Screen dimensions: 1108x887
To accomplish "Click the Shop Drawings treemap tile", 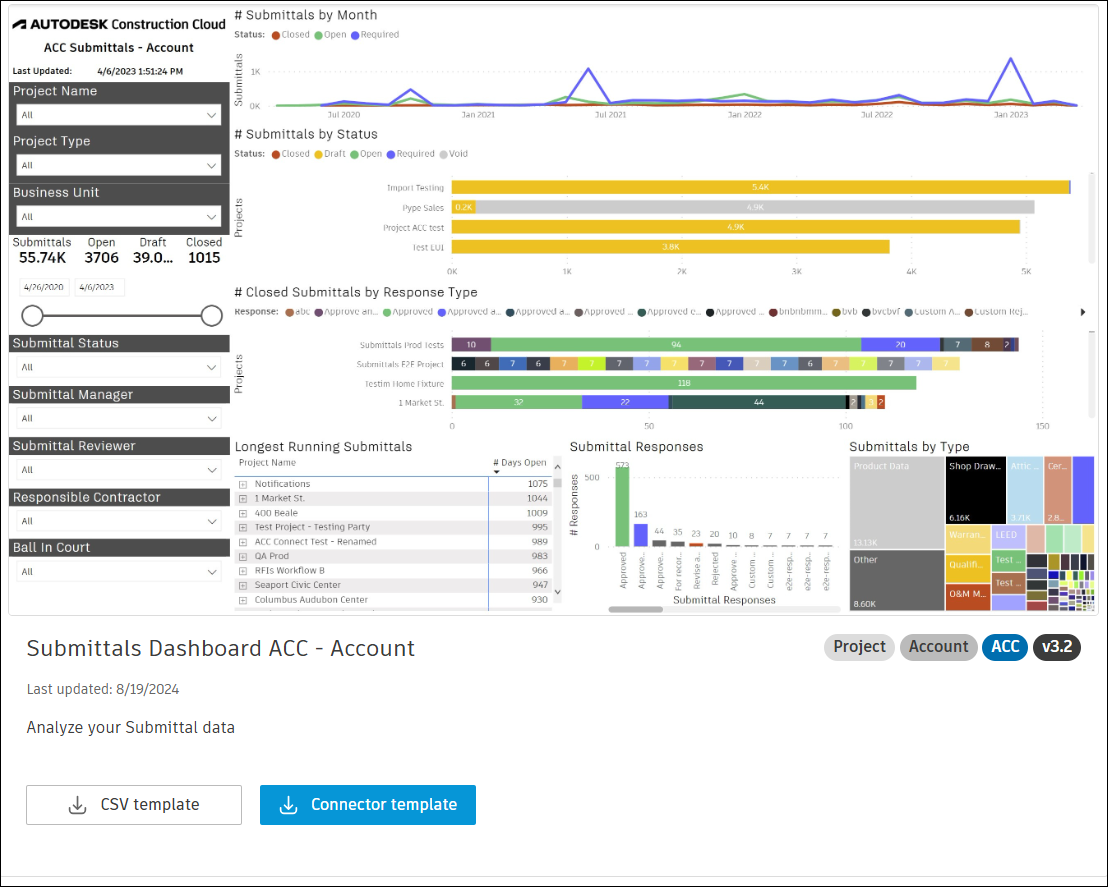I will [x=976, y=491].
